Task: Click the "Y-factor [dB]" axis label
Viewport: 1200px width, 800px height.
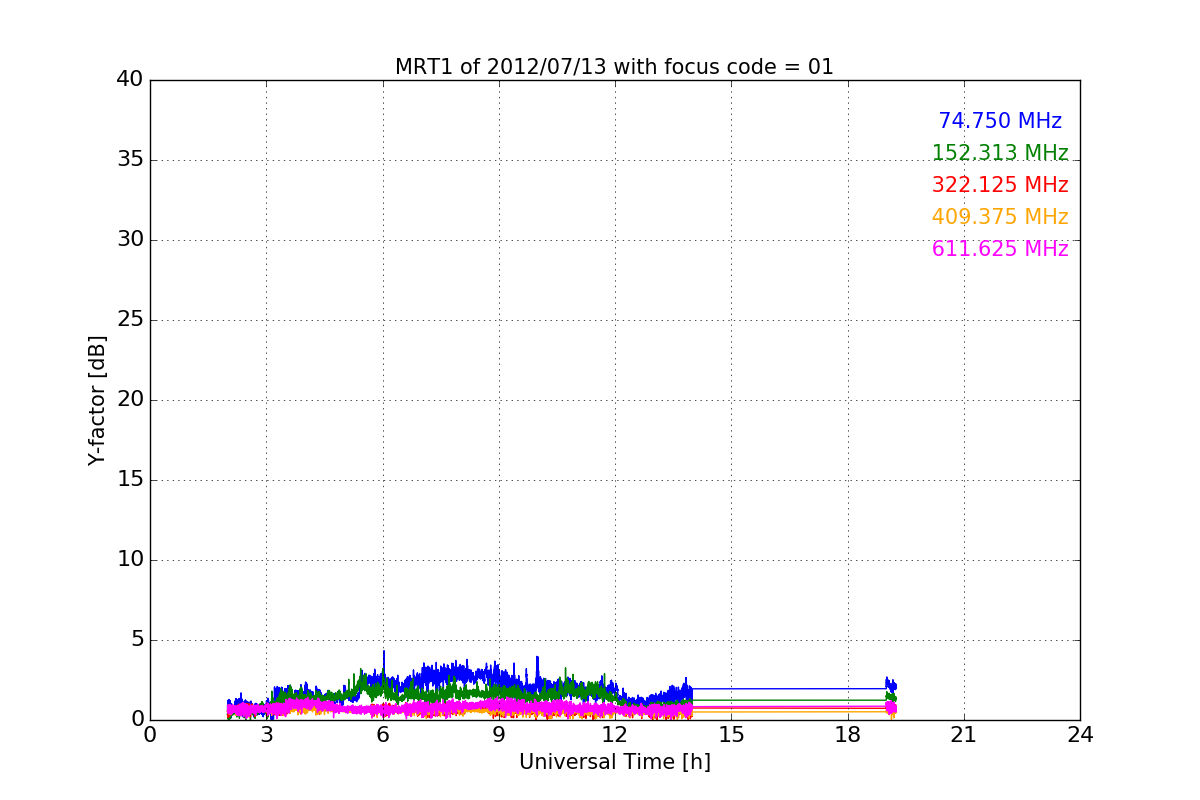Action: click(97, 400)
